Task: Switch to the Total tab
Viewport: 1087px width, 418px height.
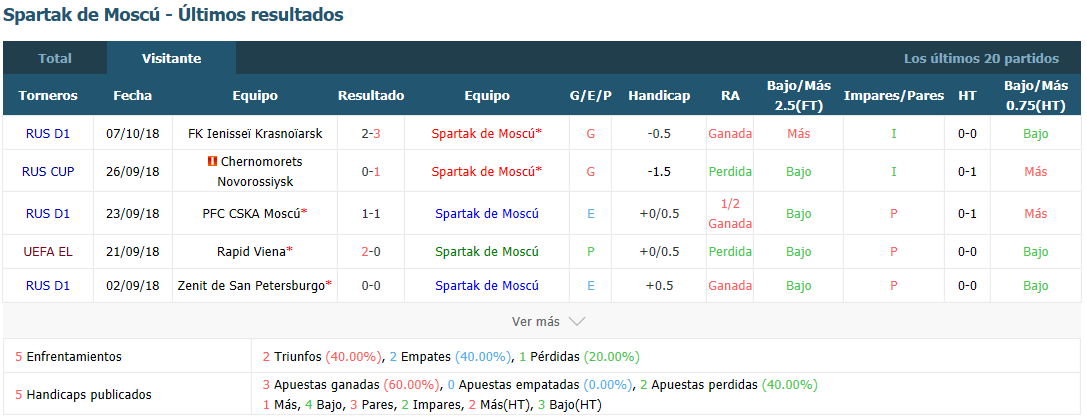Action: [x=55, y=59]
